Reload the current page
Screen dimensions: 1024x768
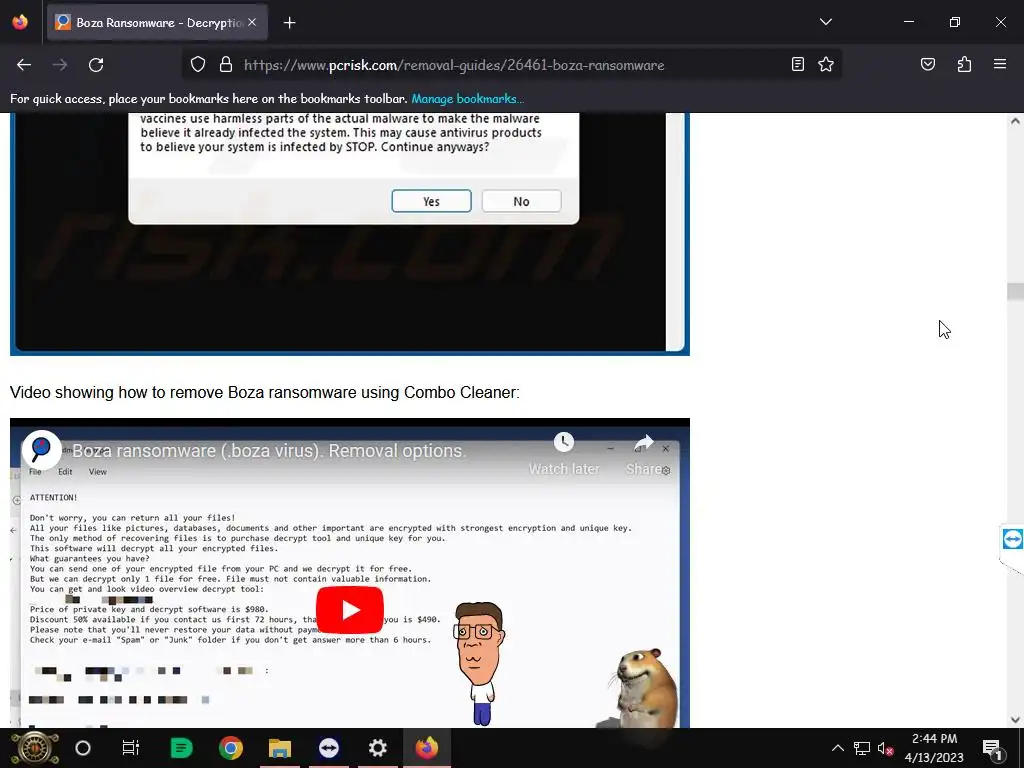(x=96, y=65)
